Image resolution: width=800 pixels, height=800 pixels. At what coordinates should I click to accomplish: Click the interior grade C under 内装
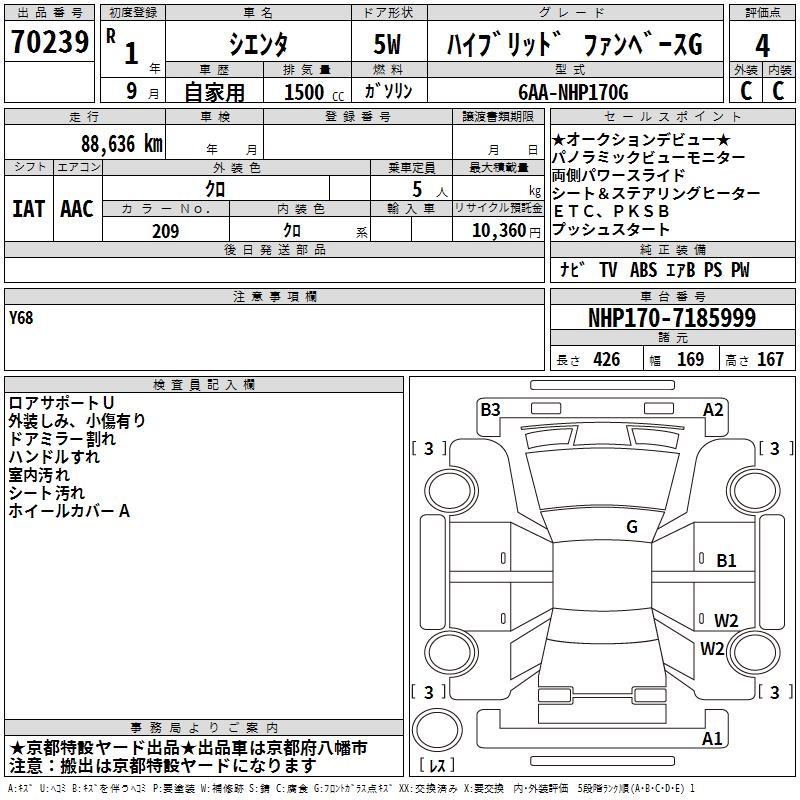click(x=778, y=91)
